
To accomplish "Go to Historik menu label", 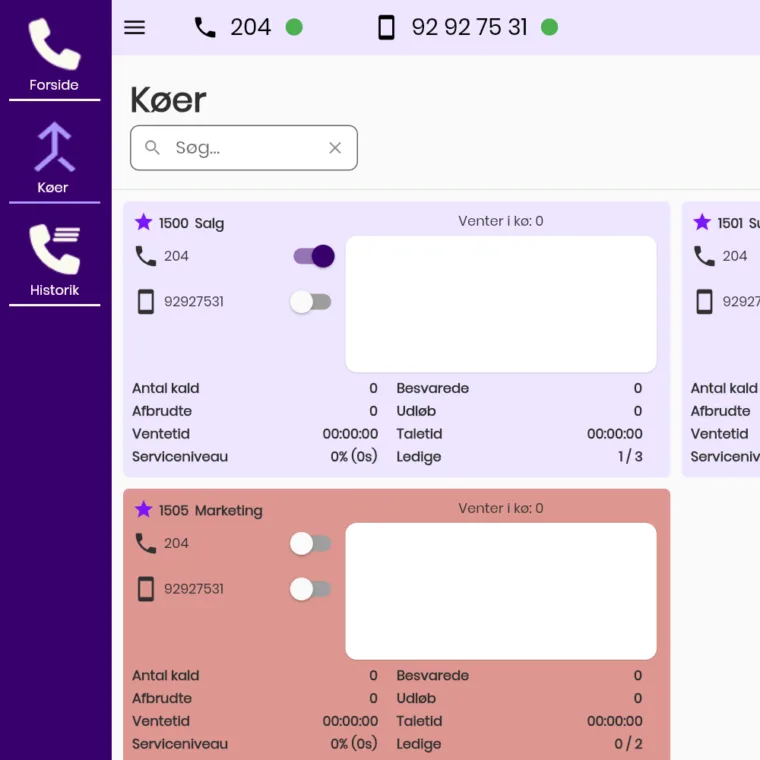I will coord(54,290).
